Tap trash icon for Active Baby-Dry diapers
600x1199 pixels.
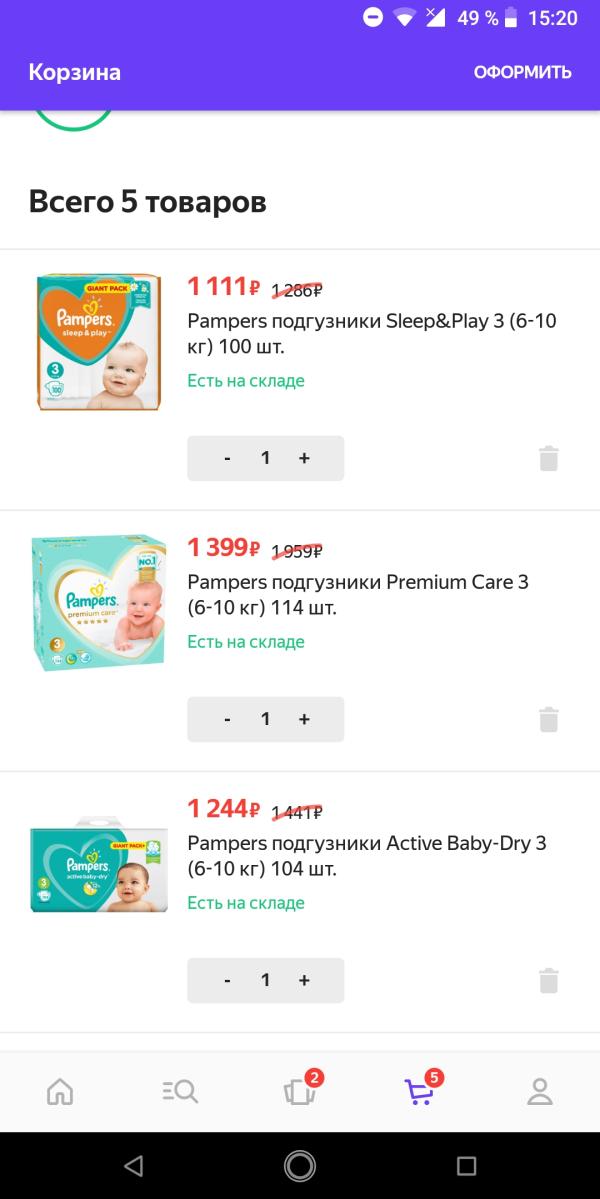[549, 980]
